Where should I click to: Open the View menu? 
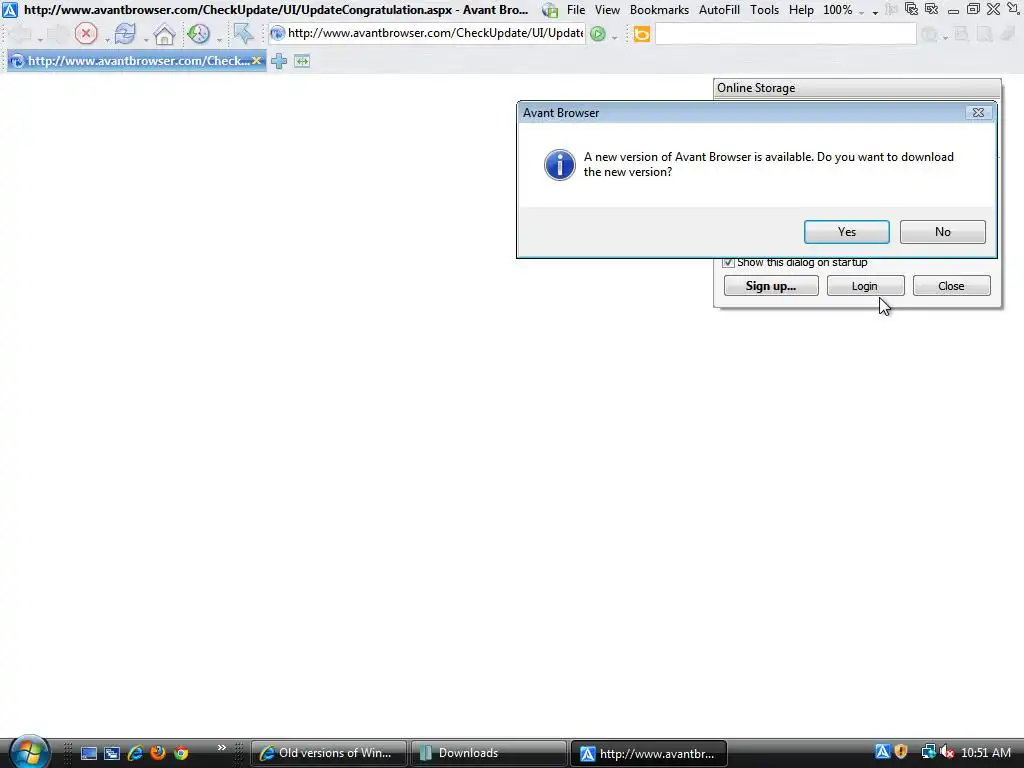point(607,10)
